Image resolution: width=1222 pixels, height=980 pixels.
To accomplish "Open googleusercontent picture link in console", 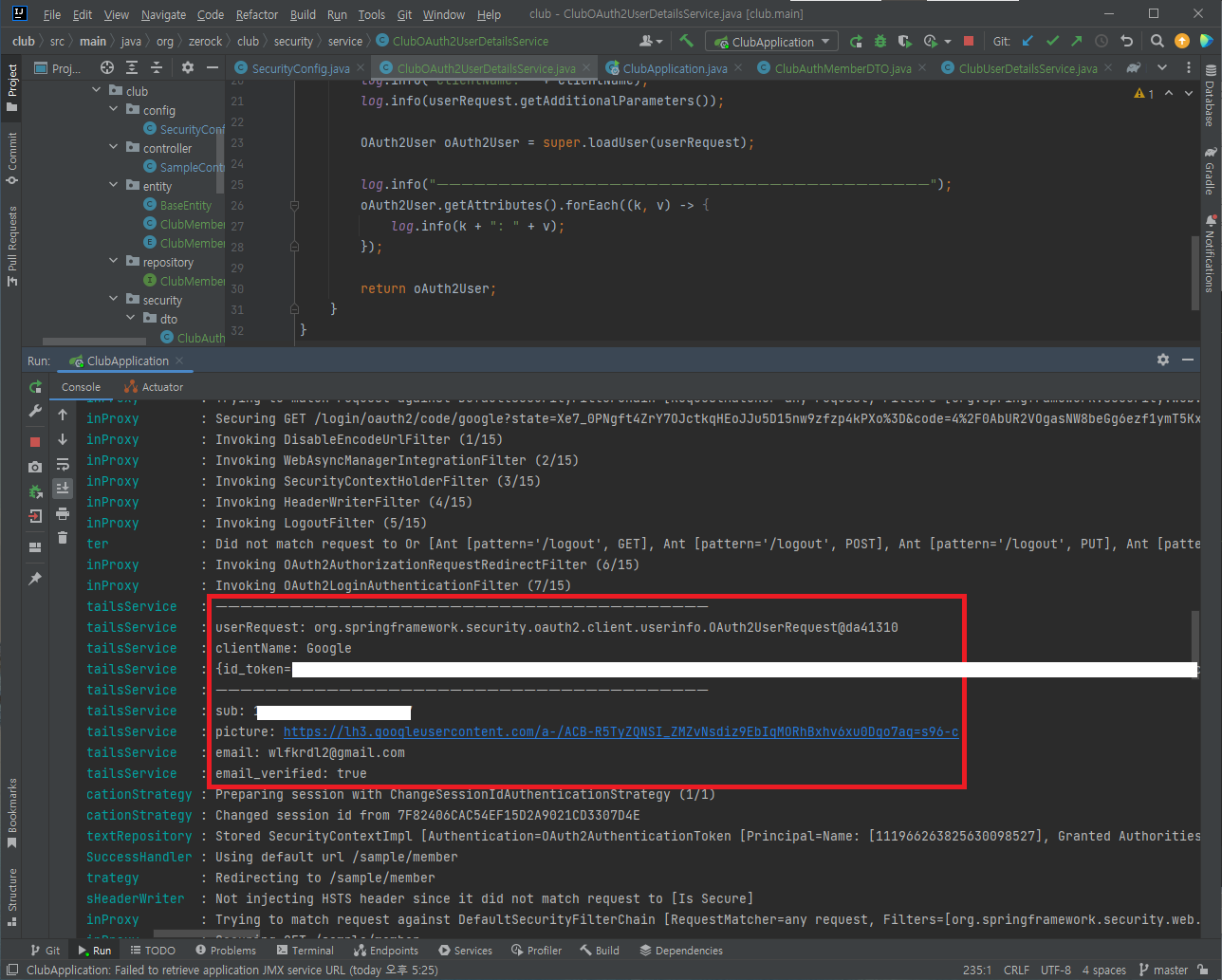I will coord(620,731).
